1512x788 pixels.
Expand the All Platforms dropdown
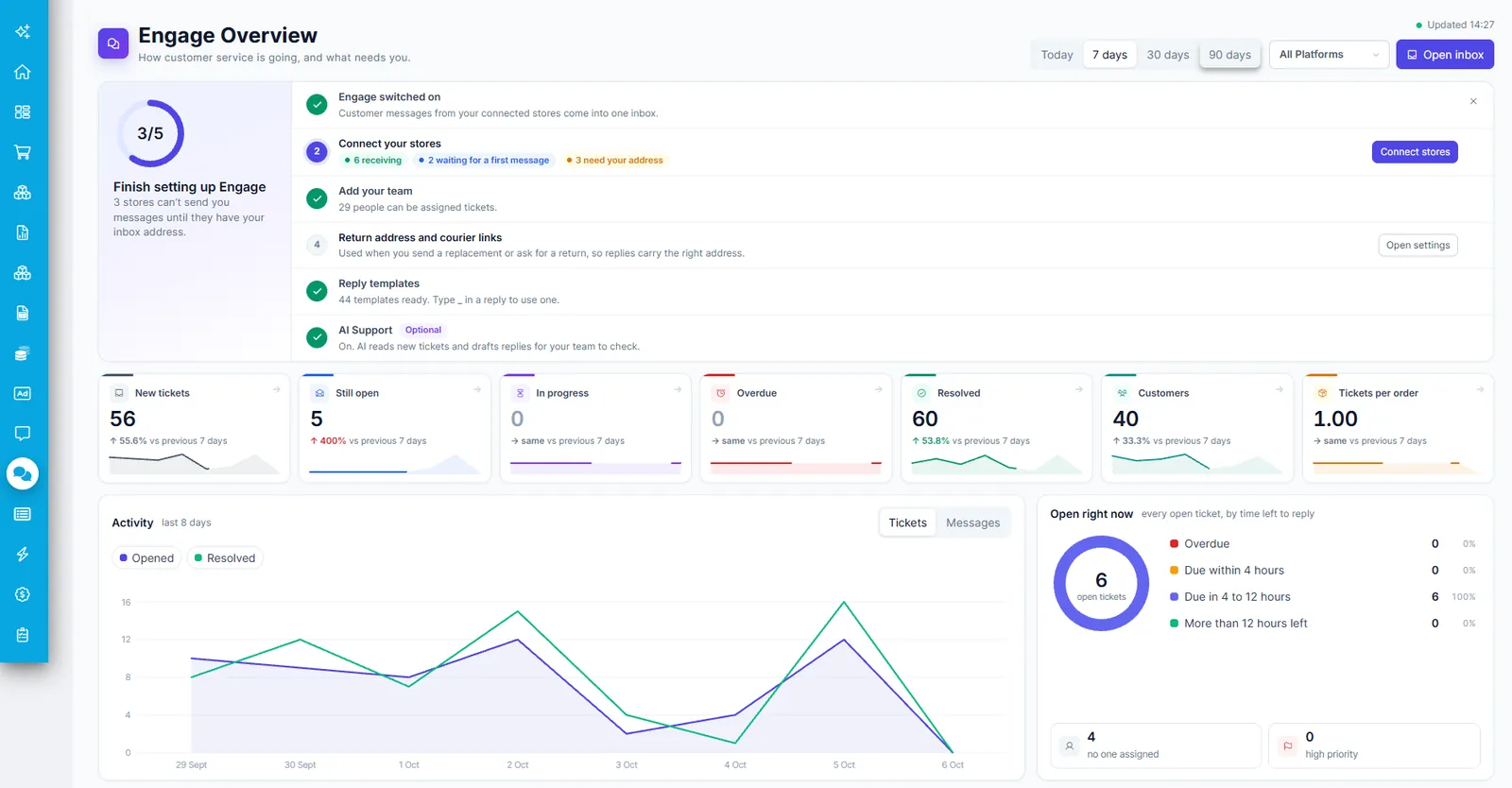[x=1329, y=55]
